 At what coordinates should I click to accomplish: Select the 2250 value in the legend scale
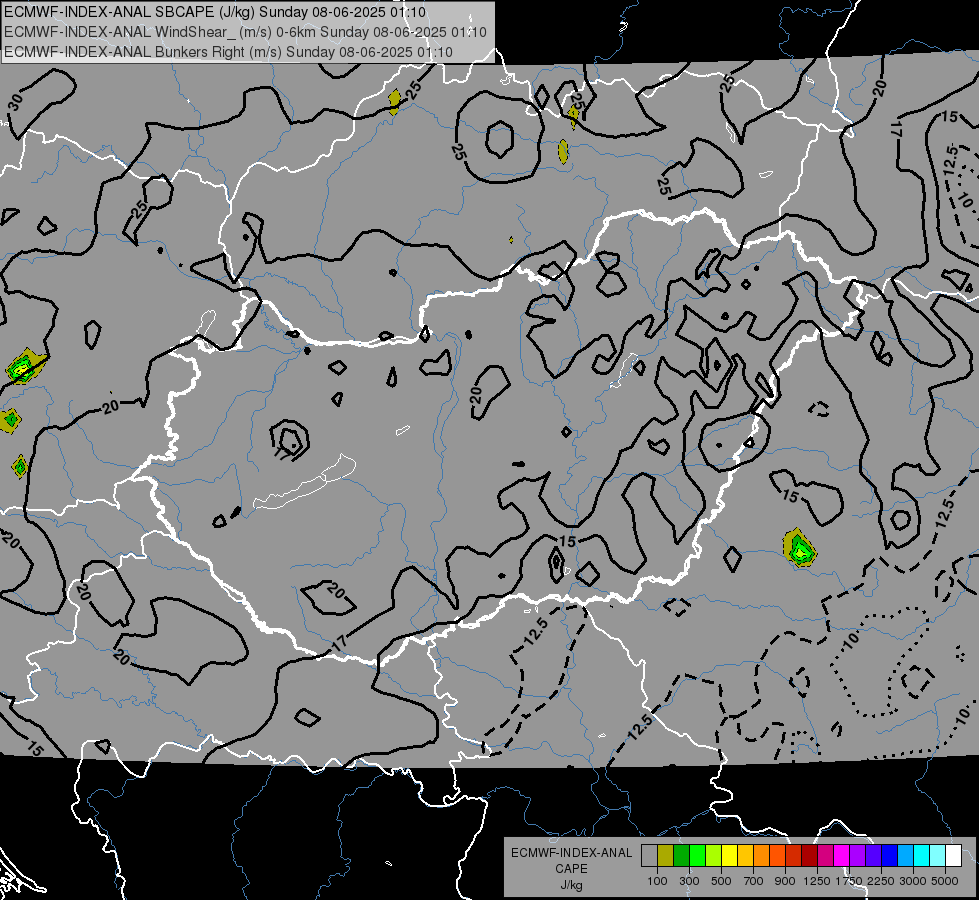(881, 881)
